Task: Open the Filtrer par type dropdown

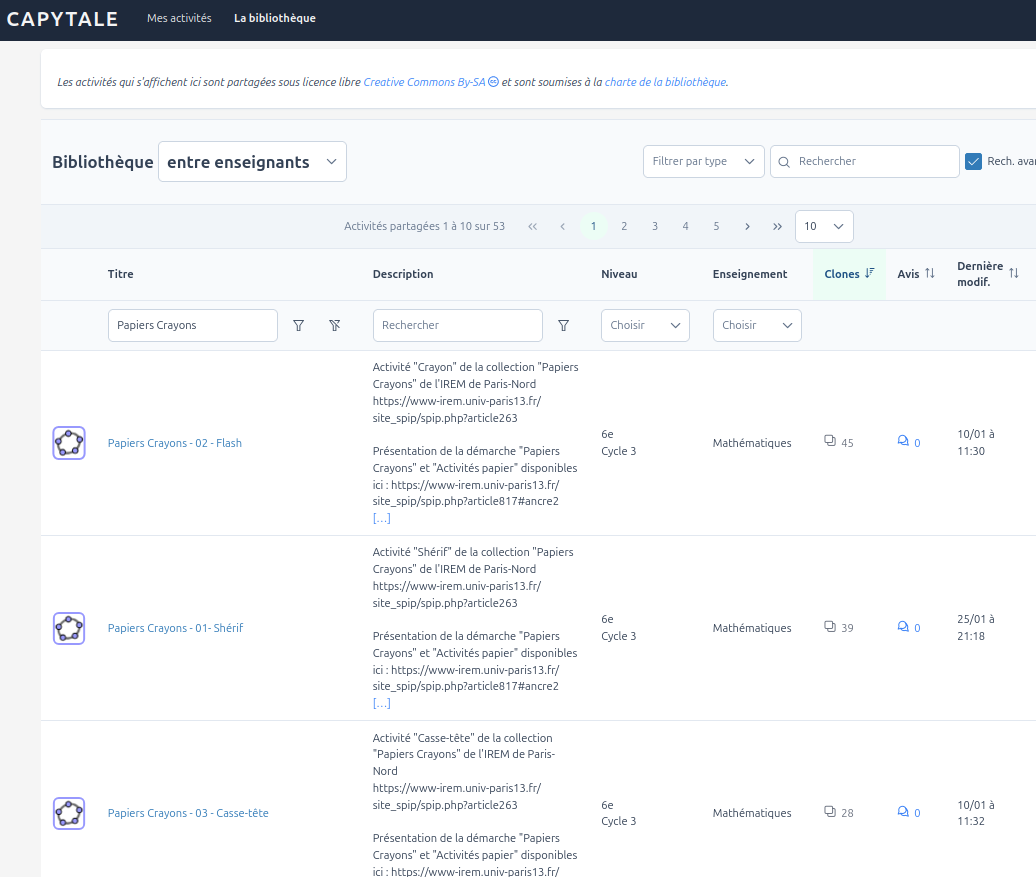Action: 704,161
